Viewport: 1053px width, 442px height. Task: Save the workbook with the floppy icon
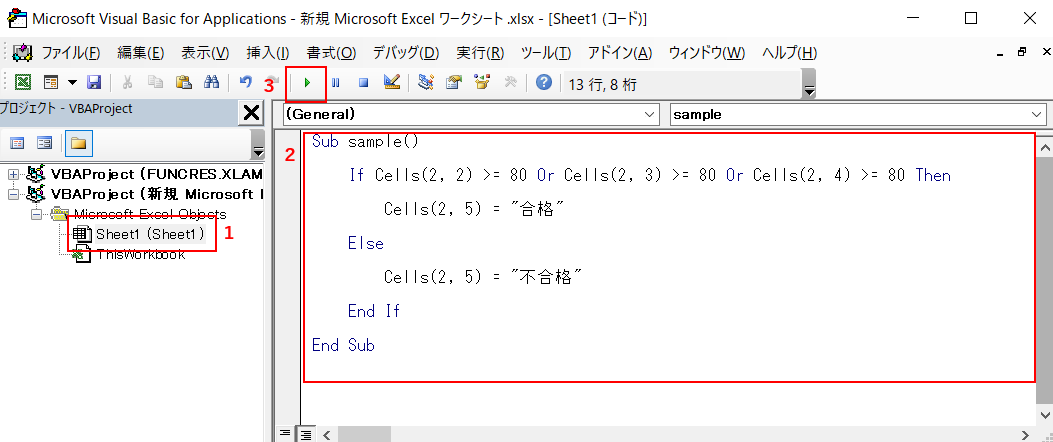94,83
